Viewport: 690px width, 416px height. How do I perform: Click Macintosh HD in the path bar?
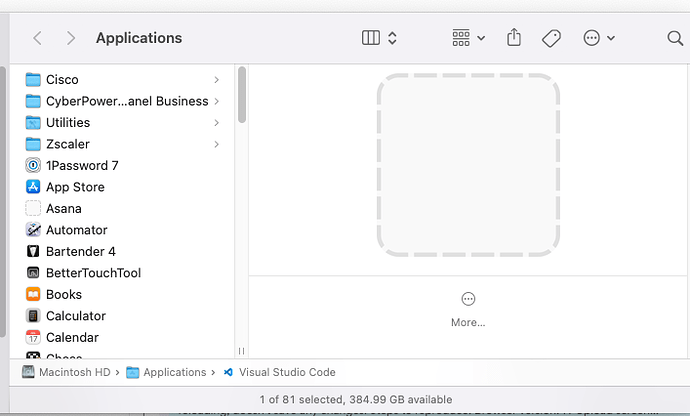(x=67, y=372)
